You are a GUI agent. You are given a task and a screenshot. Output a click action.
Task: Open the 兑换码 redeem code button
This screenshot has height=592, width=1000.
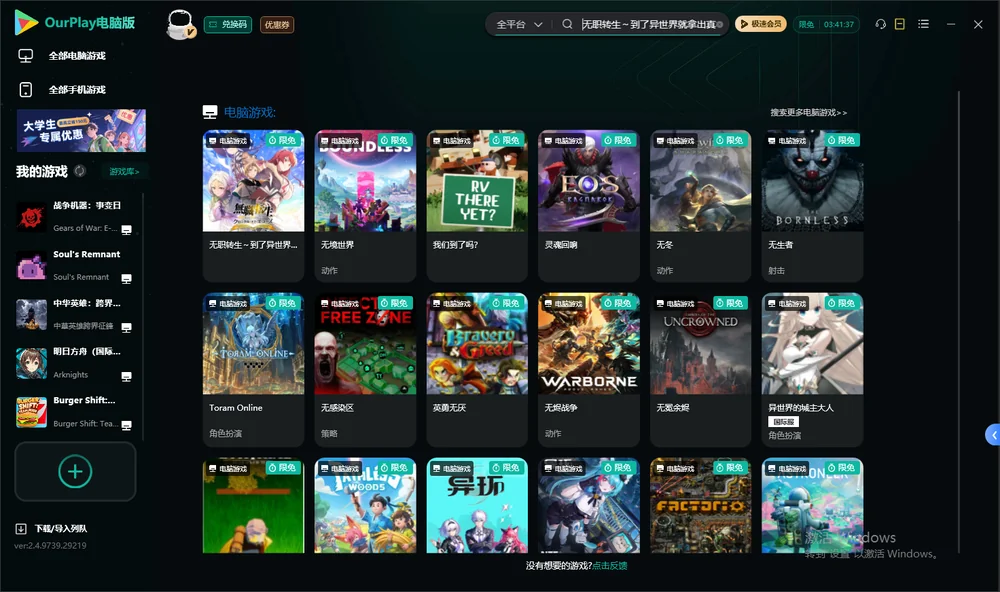click(x=228, y=25)
